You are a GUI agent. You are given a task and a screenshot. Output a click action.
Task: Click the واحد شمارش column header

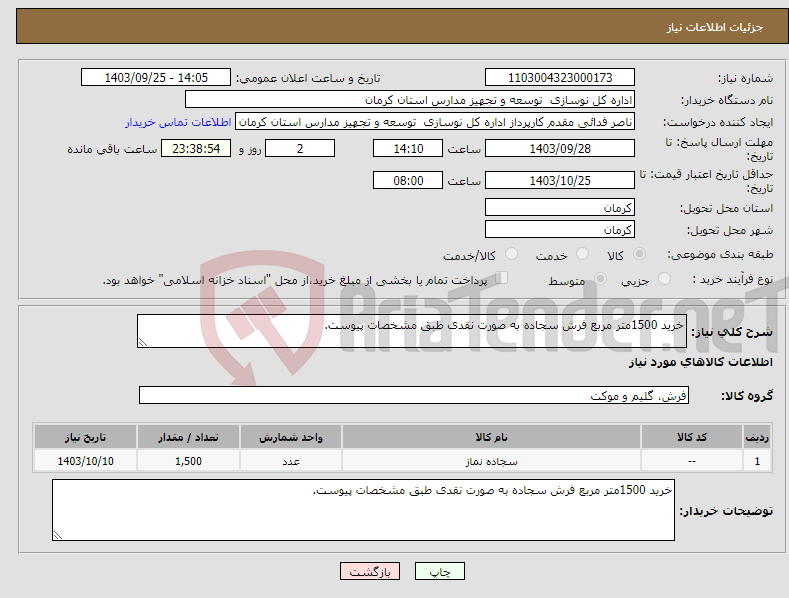(291, 437)
